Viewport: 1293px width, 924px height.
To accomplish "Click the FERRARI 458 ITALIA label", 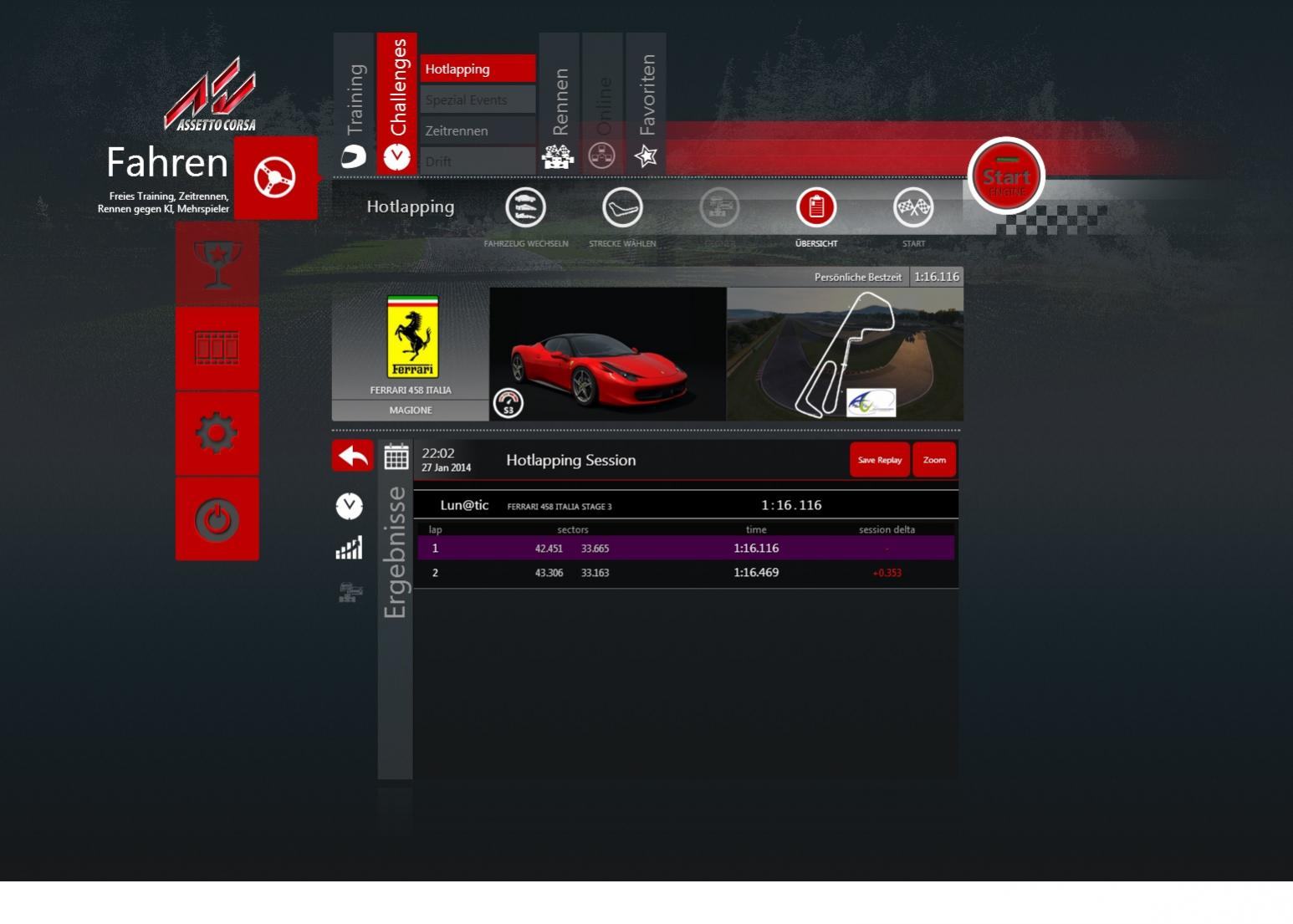I will coord(411,390).
